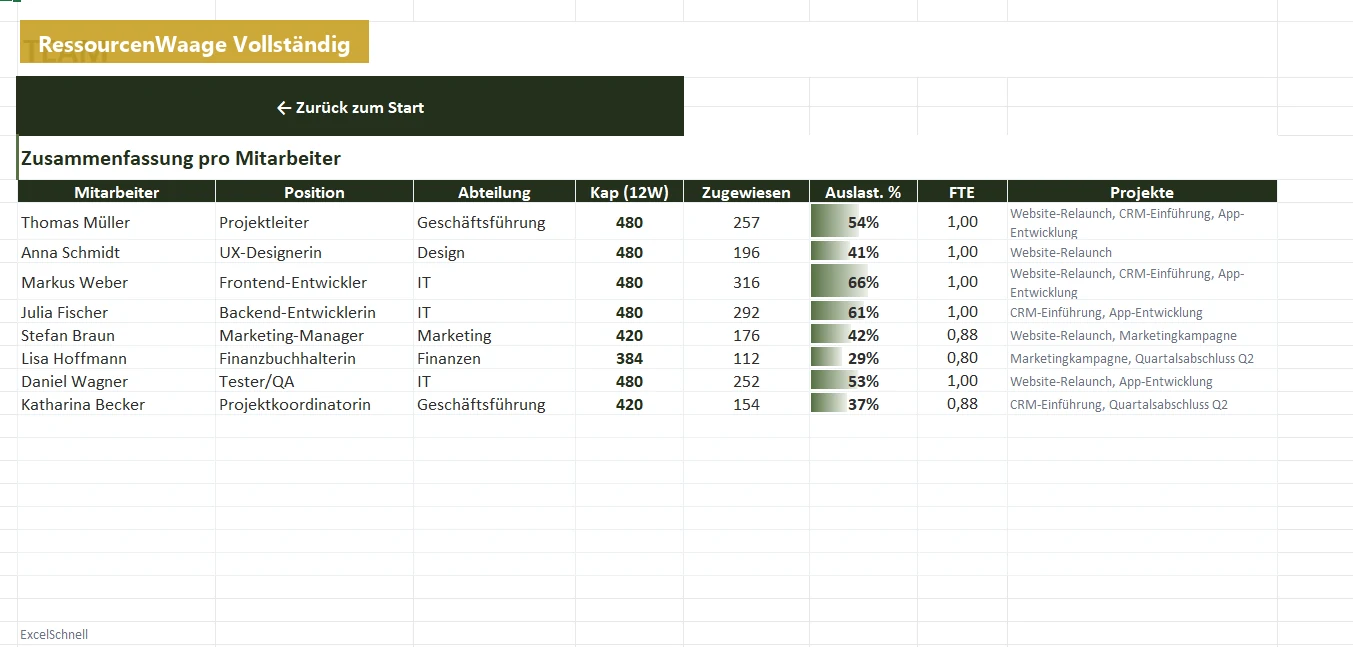Select the 'Anna Schmidt' employee cell
This screenshot has width=1353, height=647.
pos(117,252)
